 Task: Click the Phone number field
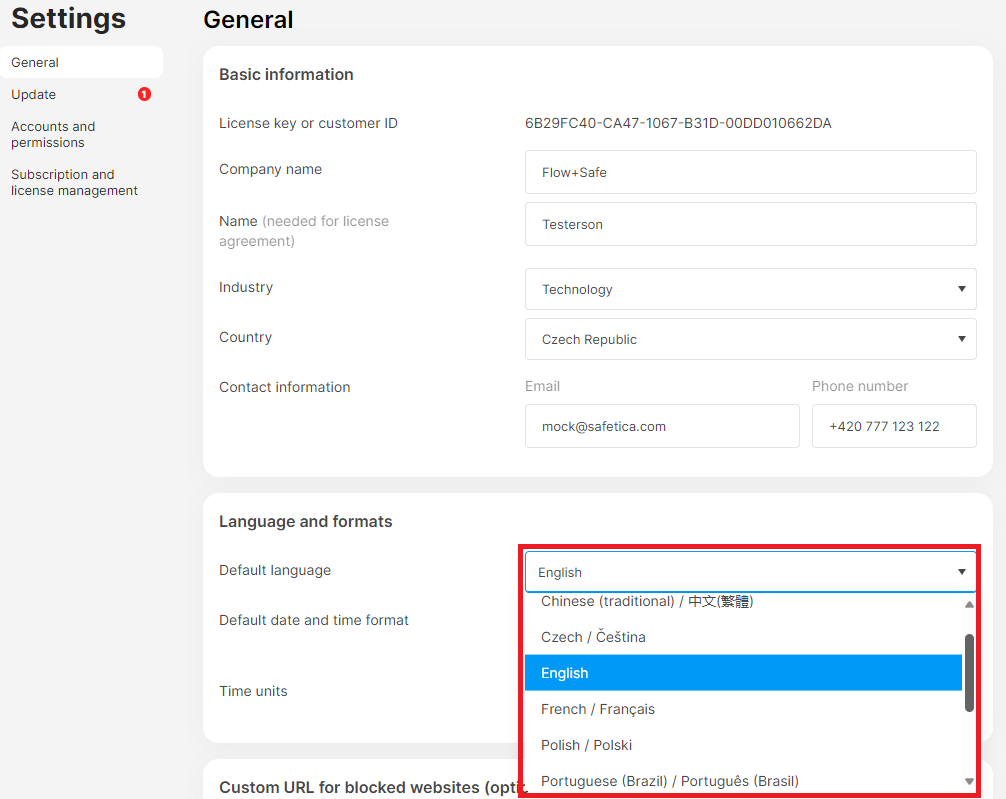pos(893,426)
